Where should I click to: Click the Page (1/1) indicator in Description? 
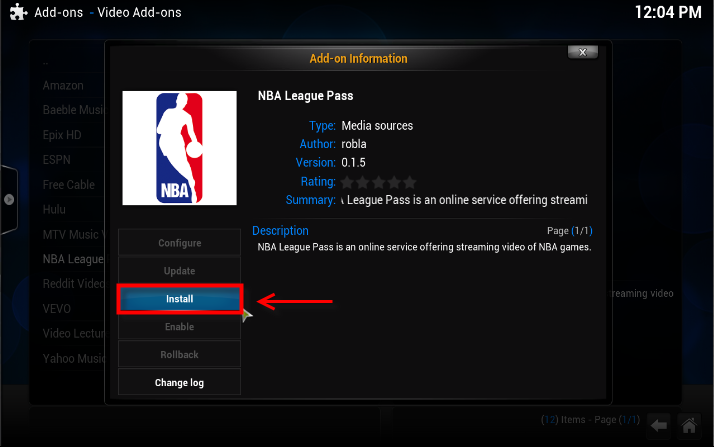(x=570, y=231)
